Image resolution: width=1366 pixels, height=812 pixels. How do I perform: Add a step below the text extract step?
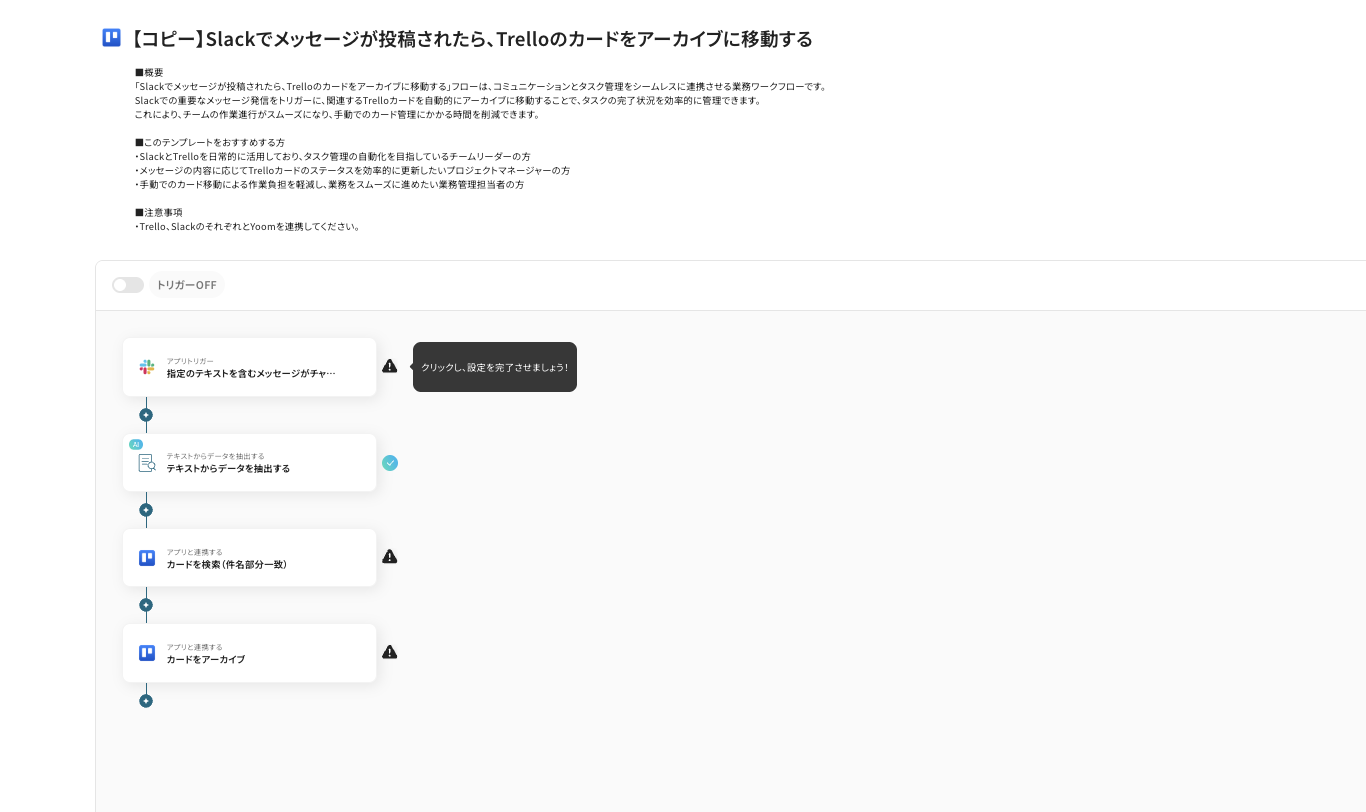click(146, 510)
